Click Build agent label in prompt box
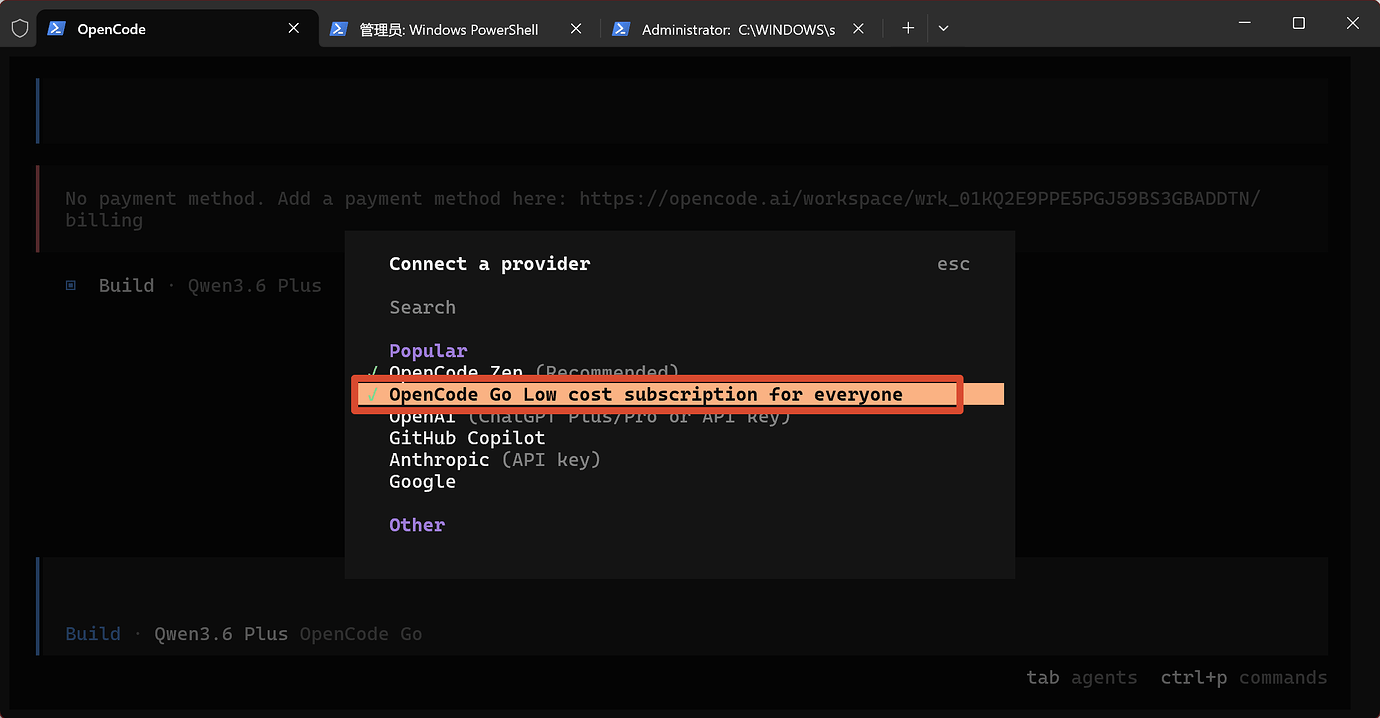The height and width of the screenshot is (718, 1380). coord(93,634)
